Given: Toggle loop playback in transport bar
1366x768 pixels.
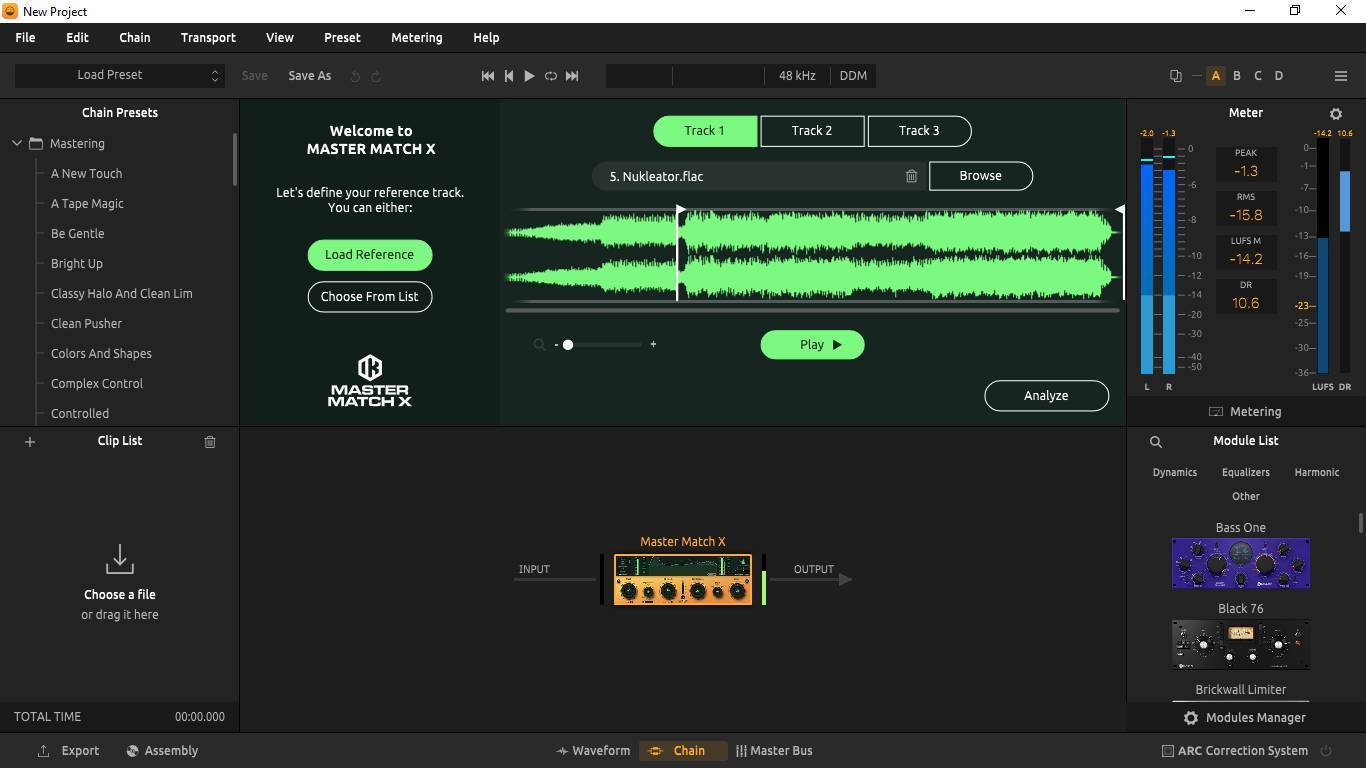Looking at the screenshot, I should click(x=550, y=76).
